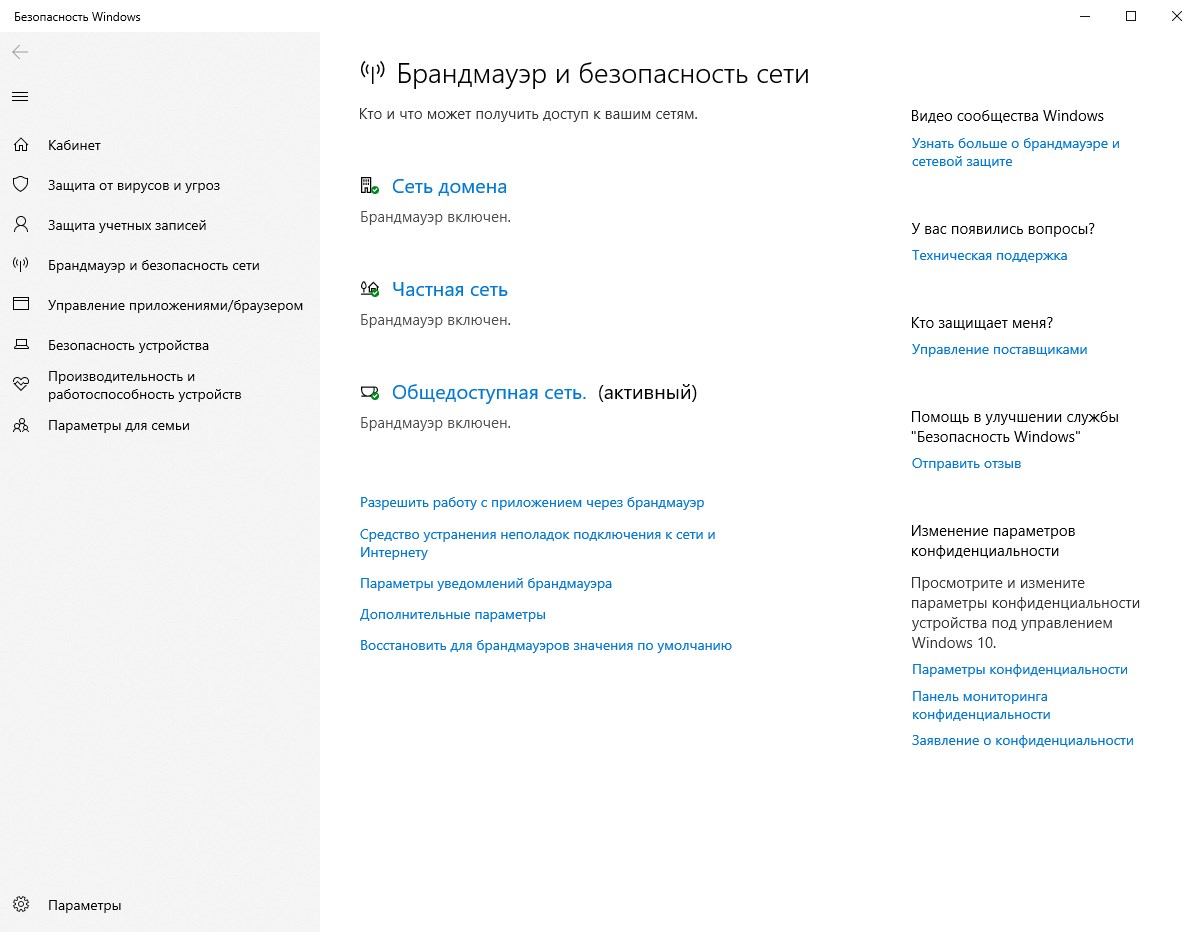This screenshot has height=932, width=1200.
Task: Open Сеть домена firewall settings
Action: pos(449,187)
